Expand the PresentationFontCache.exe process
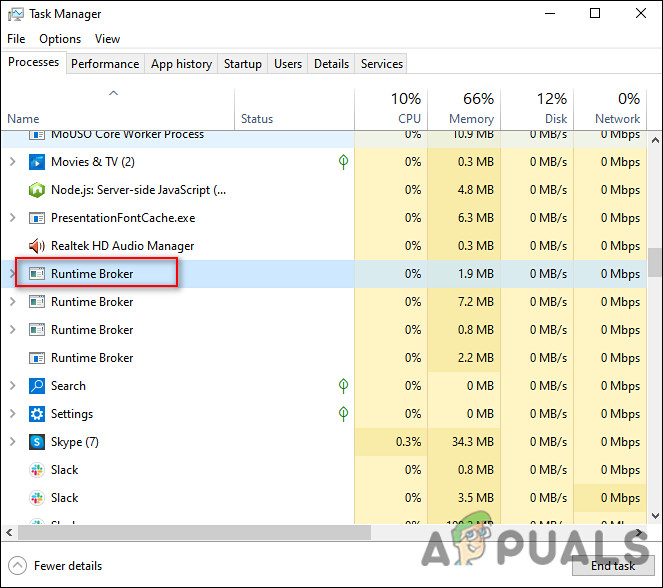Image resolution: width=663 pixels, height=588 pixels. point(12,218)
